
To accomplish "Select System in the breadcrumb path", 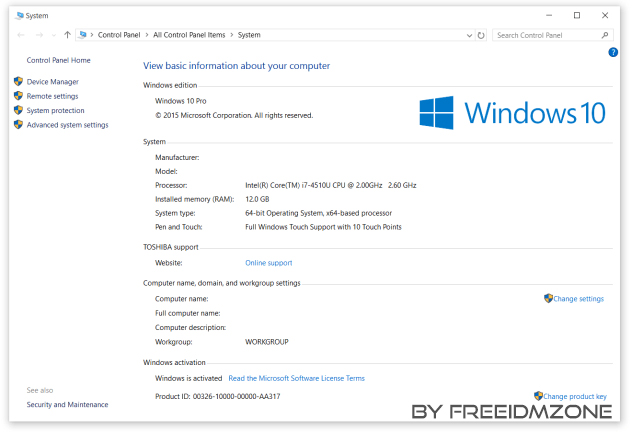I will click(249, 35).
